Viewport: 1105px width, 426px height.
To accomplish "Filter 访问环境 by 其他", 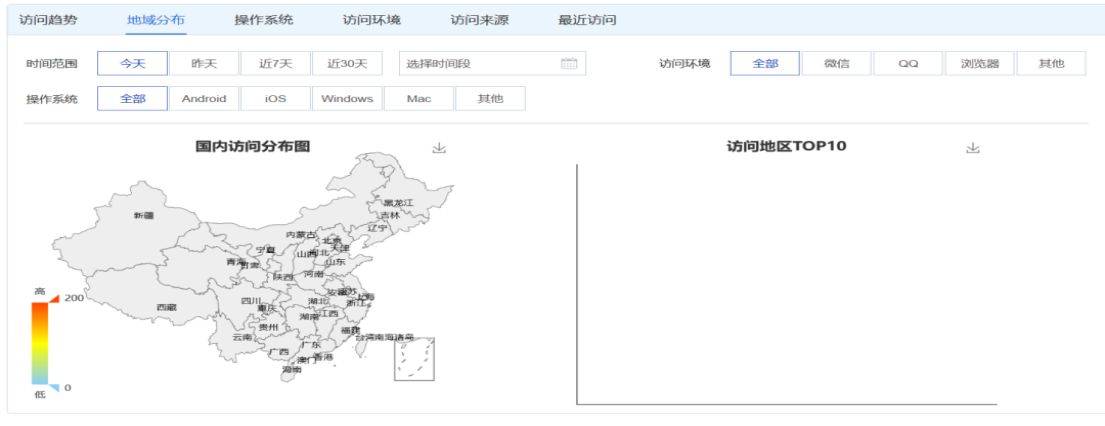I will click(1051, 63).
